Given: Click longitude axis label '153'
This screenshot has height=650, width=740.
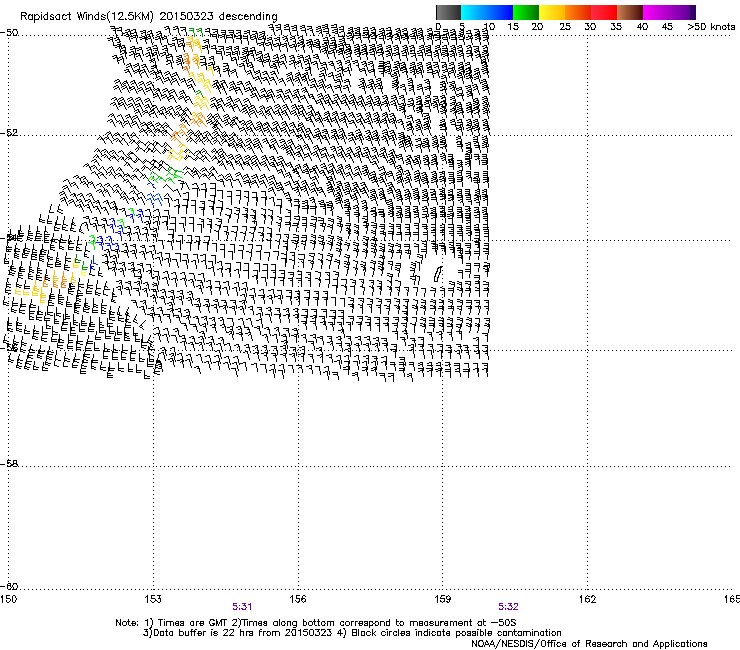Looking at the screenshot, I should tap(153, 599).
